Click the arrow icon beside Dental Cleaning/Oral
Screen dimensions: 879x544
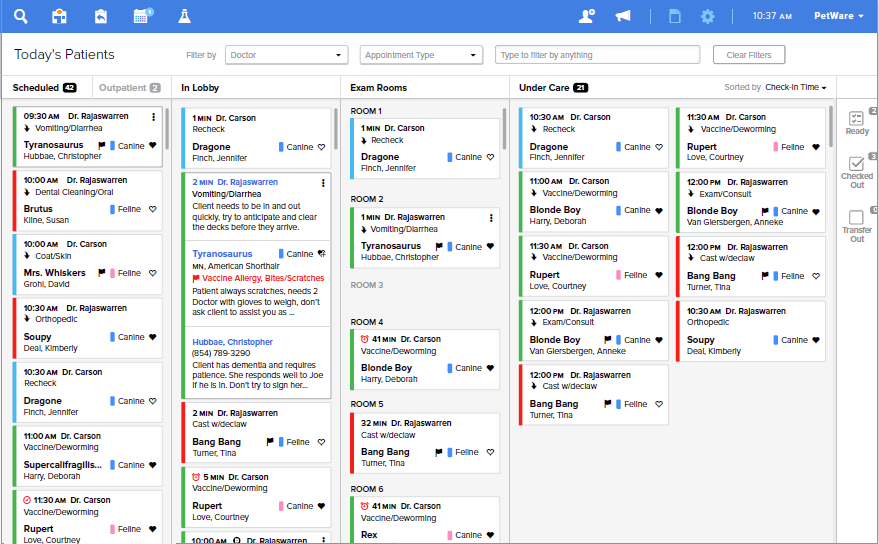pyautogui.click(x=27, y=192)
